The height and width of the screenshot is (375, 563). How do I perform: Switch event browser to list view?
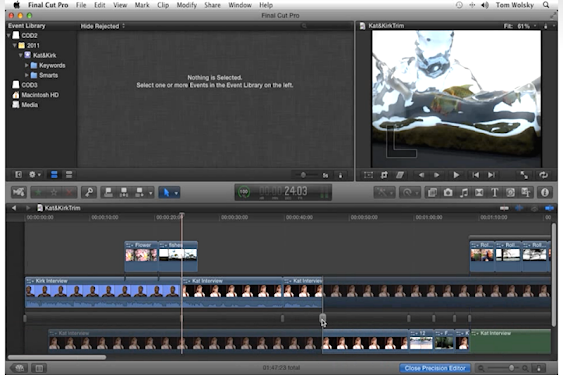click(69, 175)
